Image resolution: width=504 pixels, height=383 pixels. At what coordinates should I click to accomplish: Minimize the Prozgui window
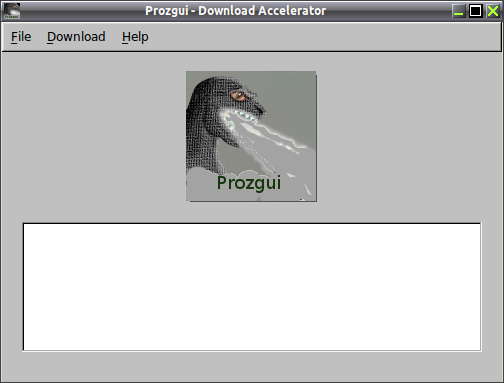click(459, 11)
